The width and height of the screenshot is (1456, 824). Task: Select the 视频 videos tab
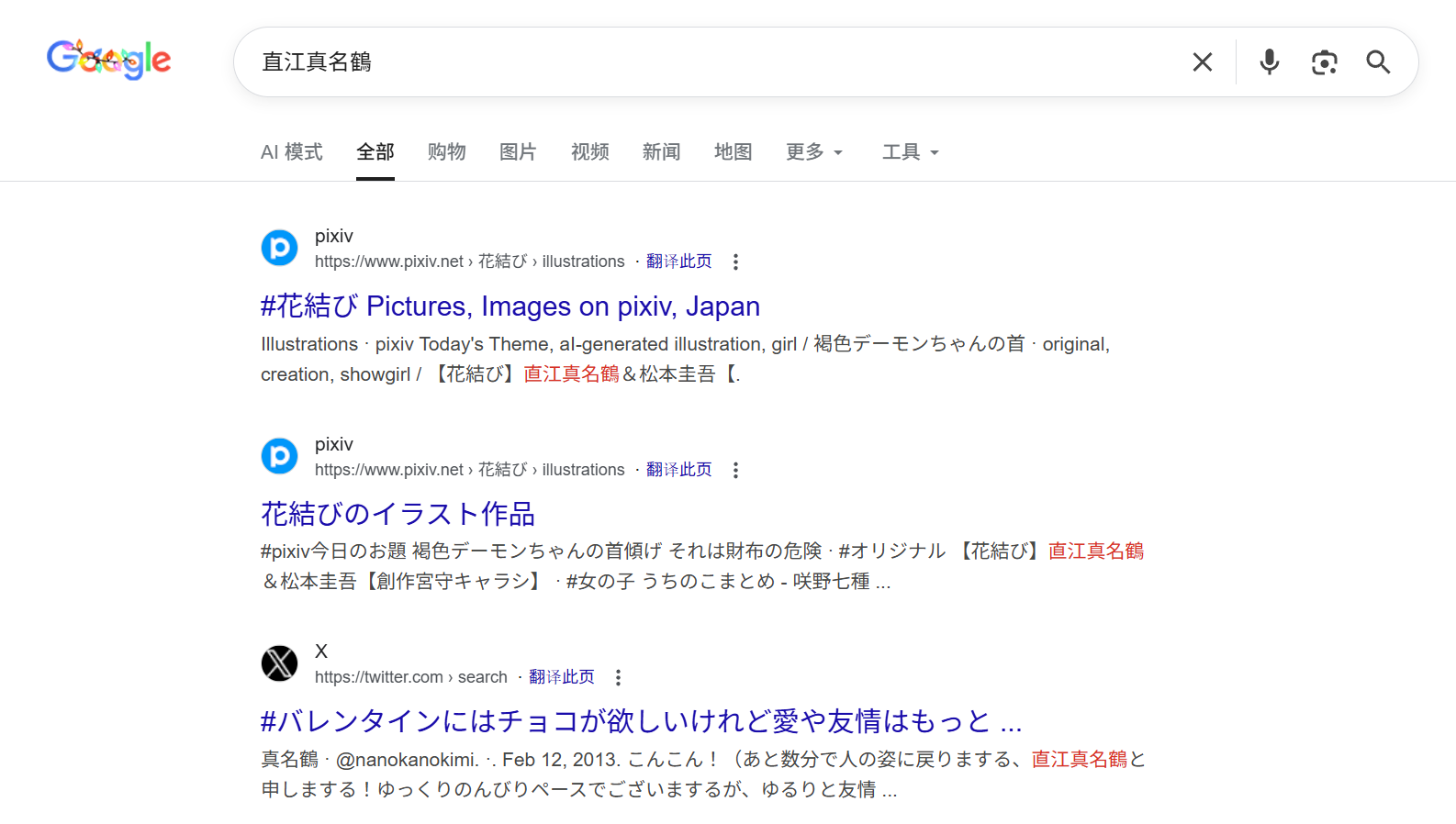(x=589, y=152)
